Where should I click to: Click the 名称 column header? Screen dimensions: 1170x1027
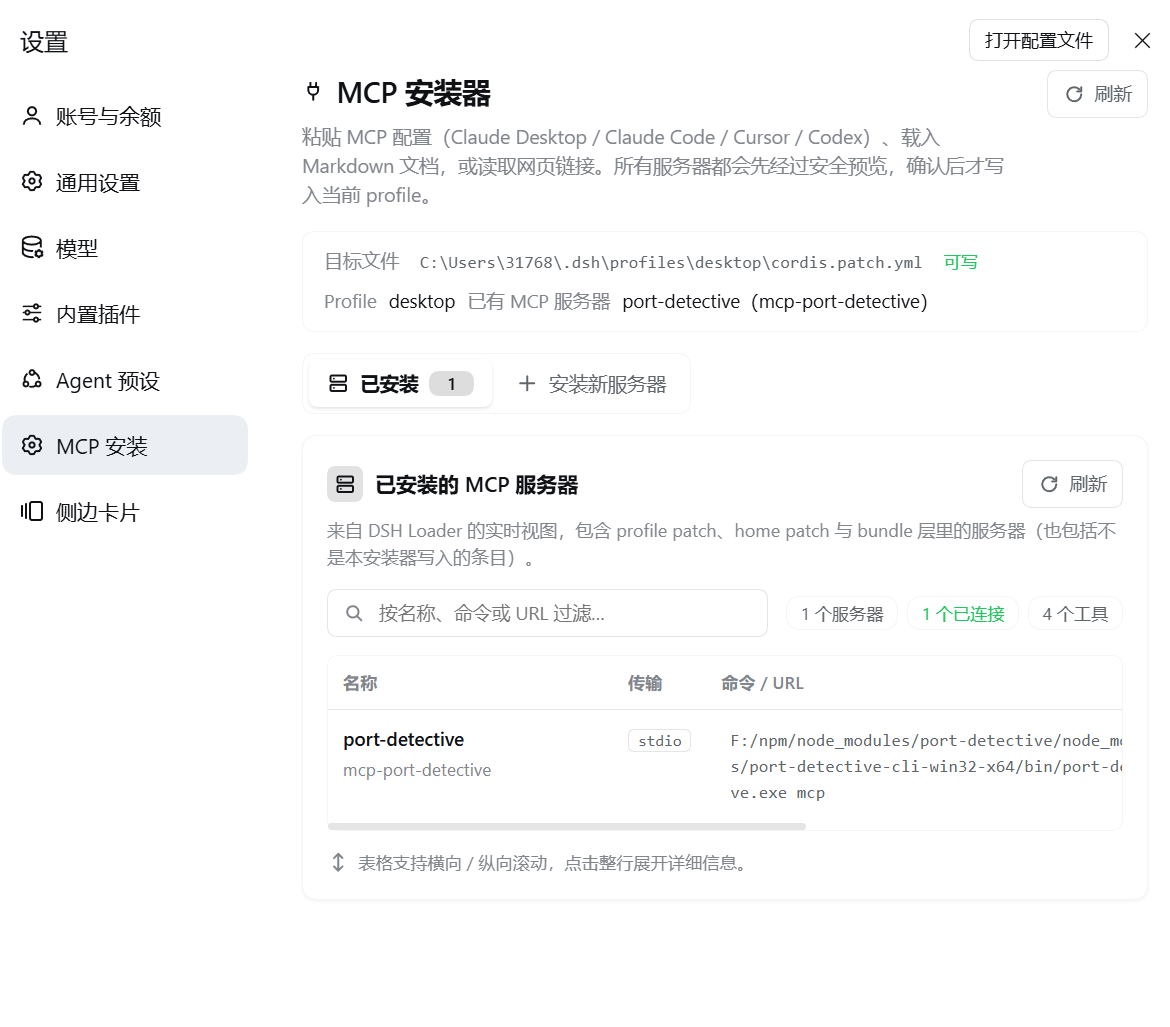point(360,683)
